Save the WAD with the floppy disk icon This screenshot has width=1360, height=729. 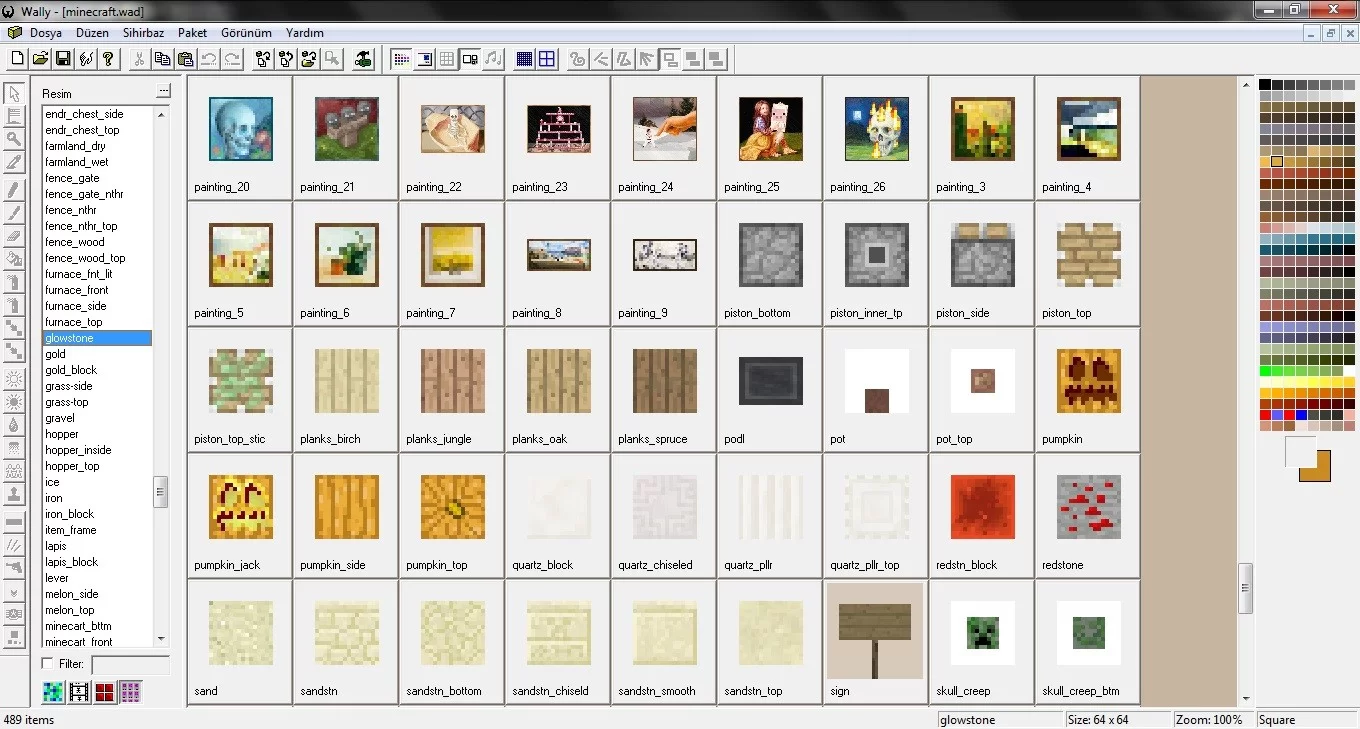pyautogui.click(x=63, y=59)
